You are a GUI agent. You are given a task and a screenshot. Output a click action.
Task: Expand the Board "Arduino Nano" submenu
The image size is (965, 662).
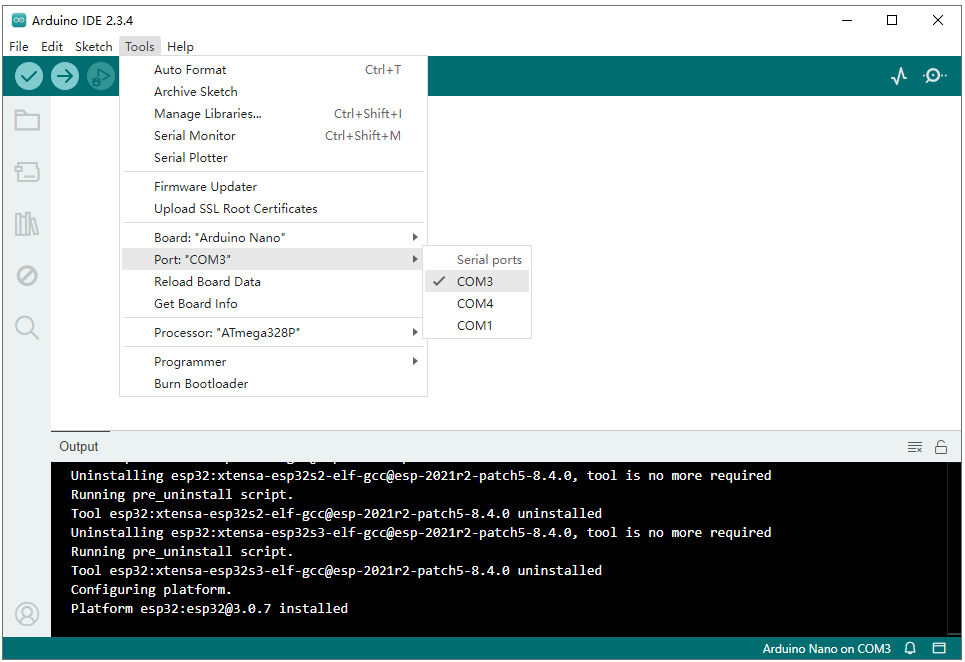[273, 237]
